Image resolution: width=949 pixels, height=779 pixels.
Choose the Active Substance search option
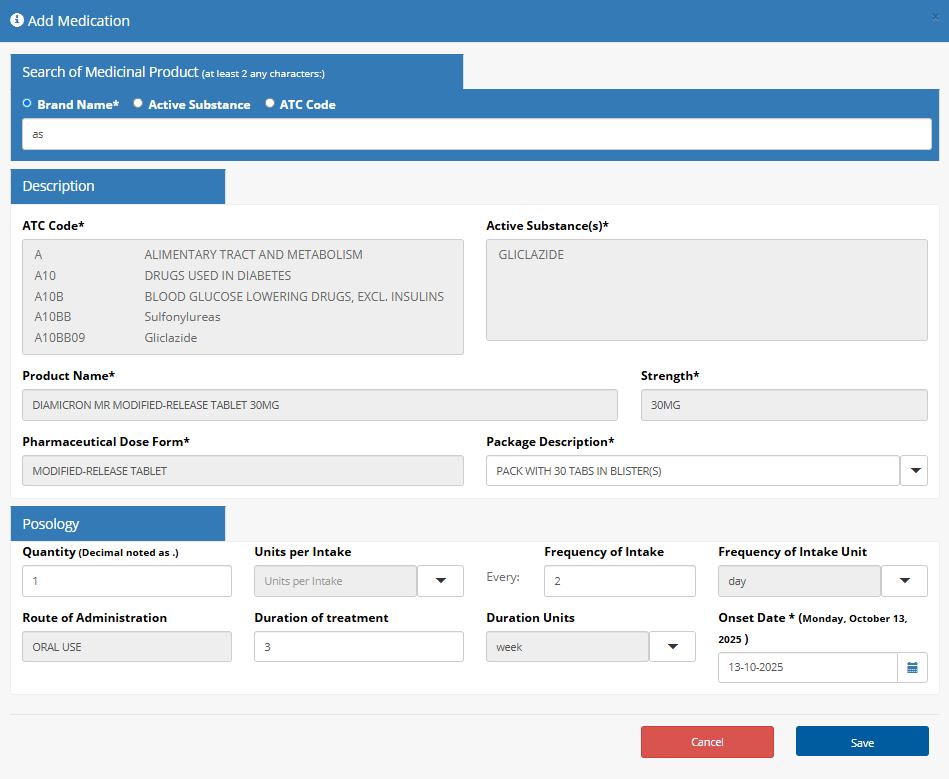138,103
